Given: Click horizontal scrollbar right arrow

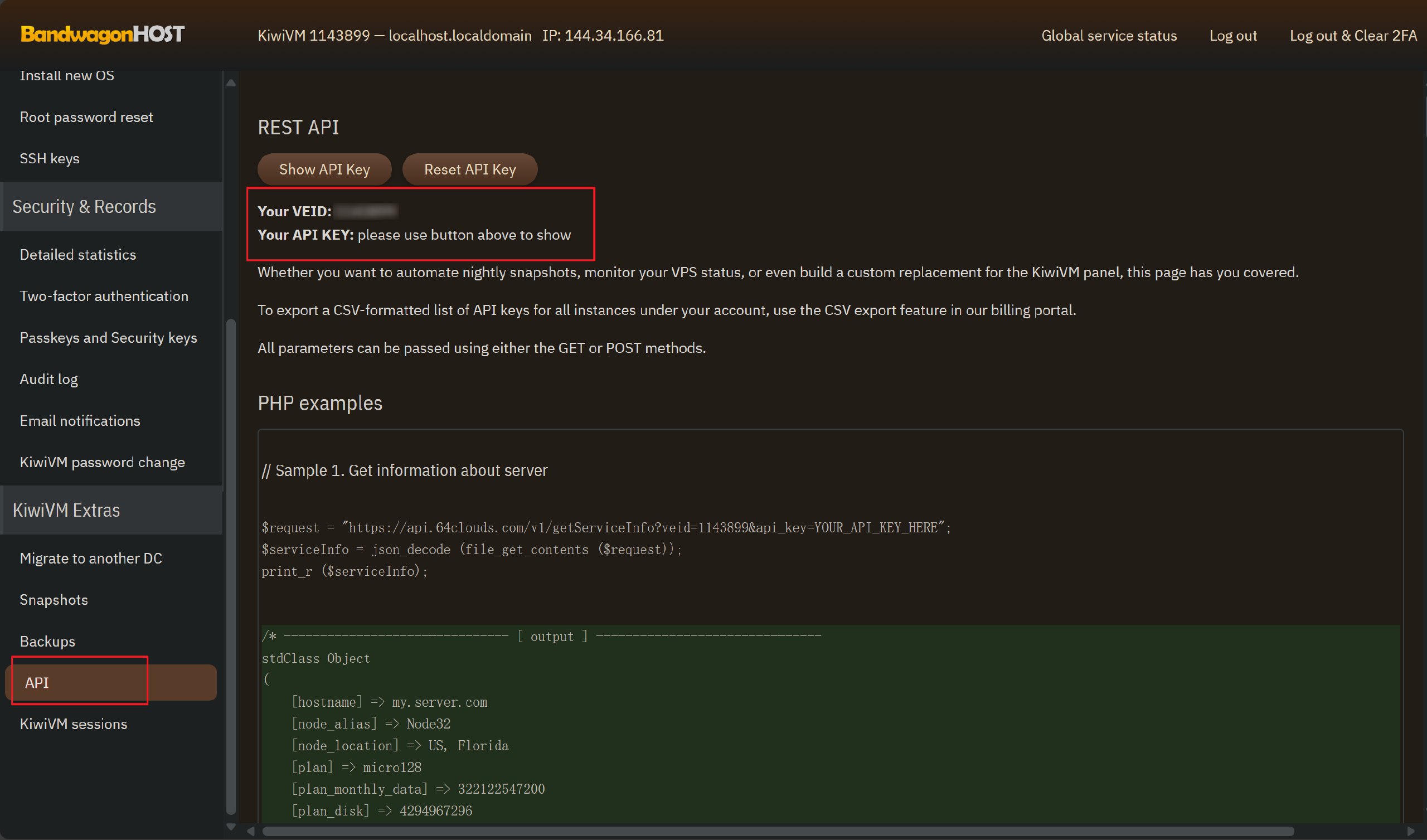Looking at the screenshot, I should coord(1410,832).
